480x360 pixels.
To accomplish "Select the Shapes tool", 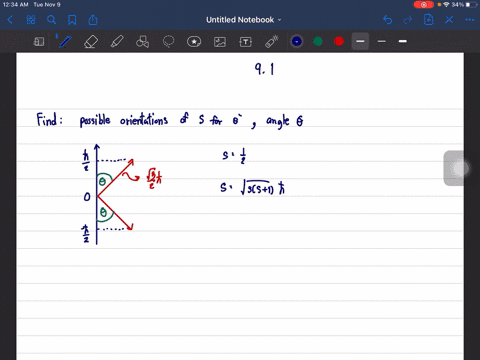I will point(142,42).
